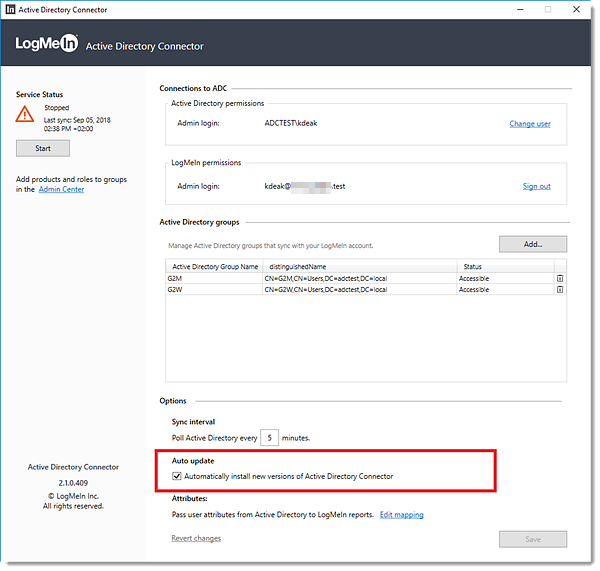600x571 pixels.
Task: Select the G2W group name cell
Action: click(x=214, y=289)
